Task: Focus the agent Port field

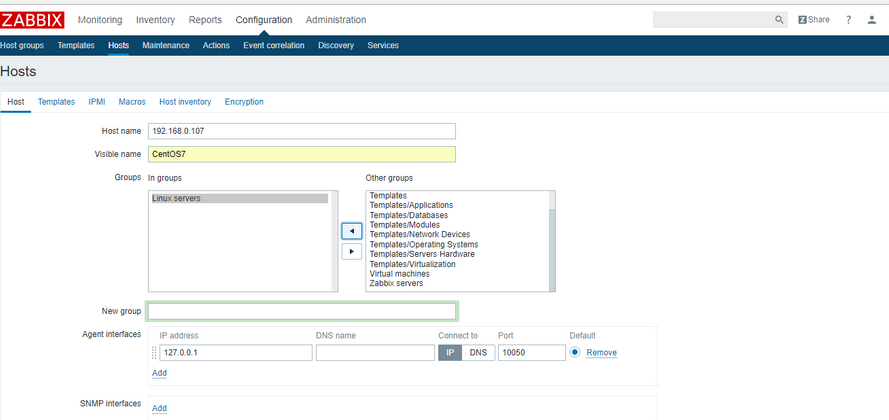Action: coord(532,353)
